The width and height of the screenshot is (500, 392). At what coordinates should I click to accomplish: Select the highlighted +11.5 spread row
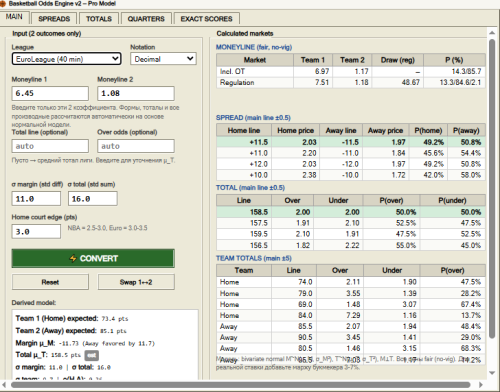point(351,142)
